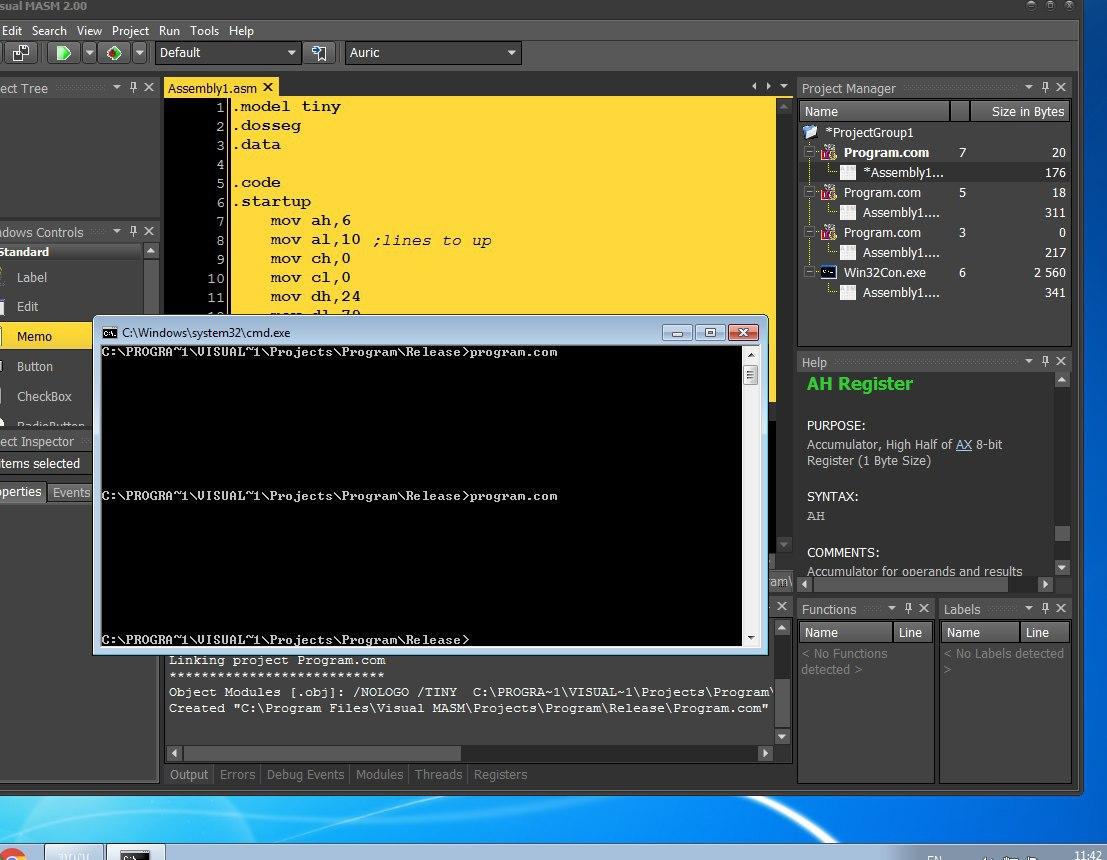Click the cmd.exe window vertical scrollbar thumb
Image resolution: width=1107 pixels, height=860 pixels.
pos(750,374)
